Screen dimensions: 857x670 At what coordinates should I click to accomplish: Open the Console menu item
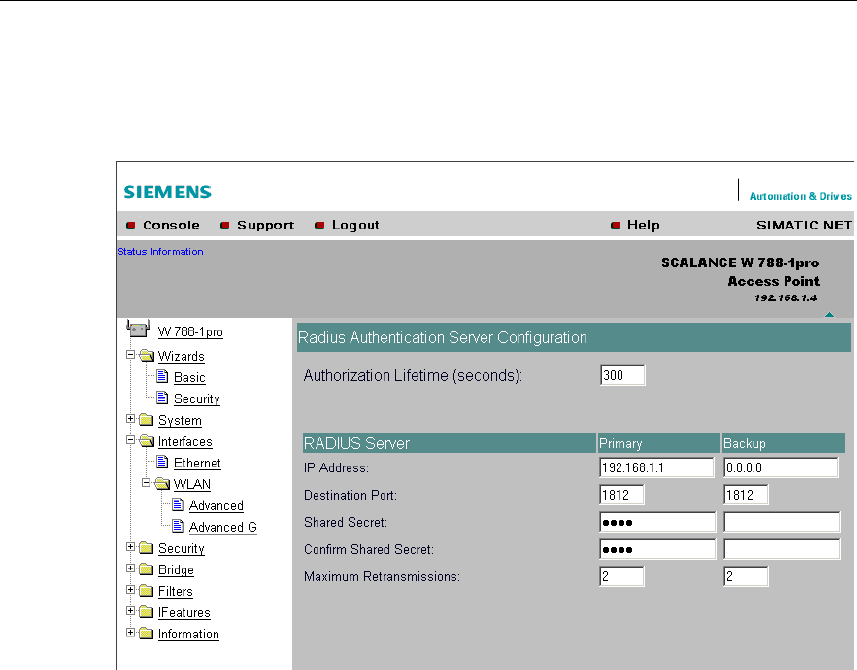pyautogui.click(x=171, y=225)
